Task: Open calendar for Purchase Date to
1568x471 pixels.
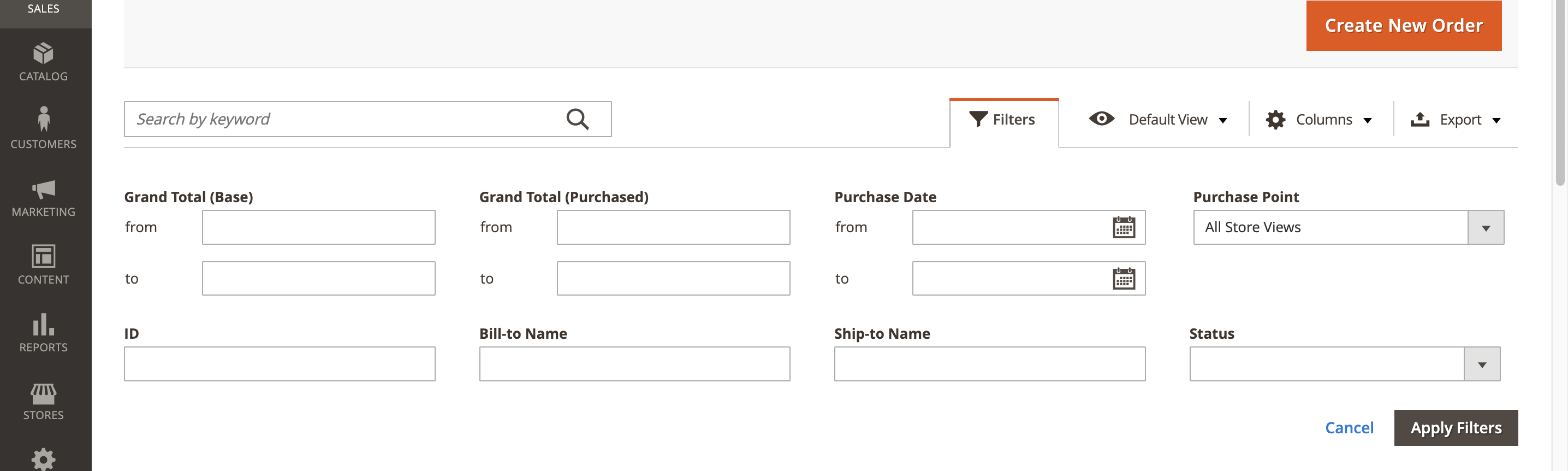Action: [1124, 279]
